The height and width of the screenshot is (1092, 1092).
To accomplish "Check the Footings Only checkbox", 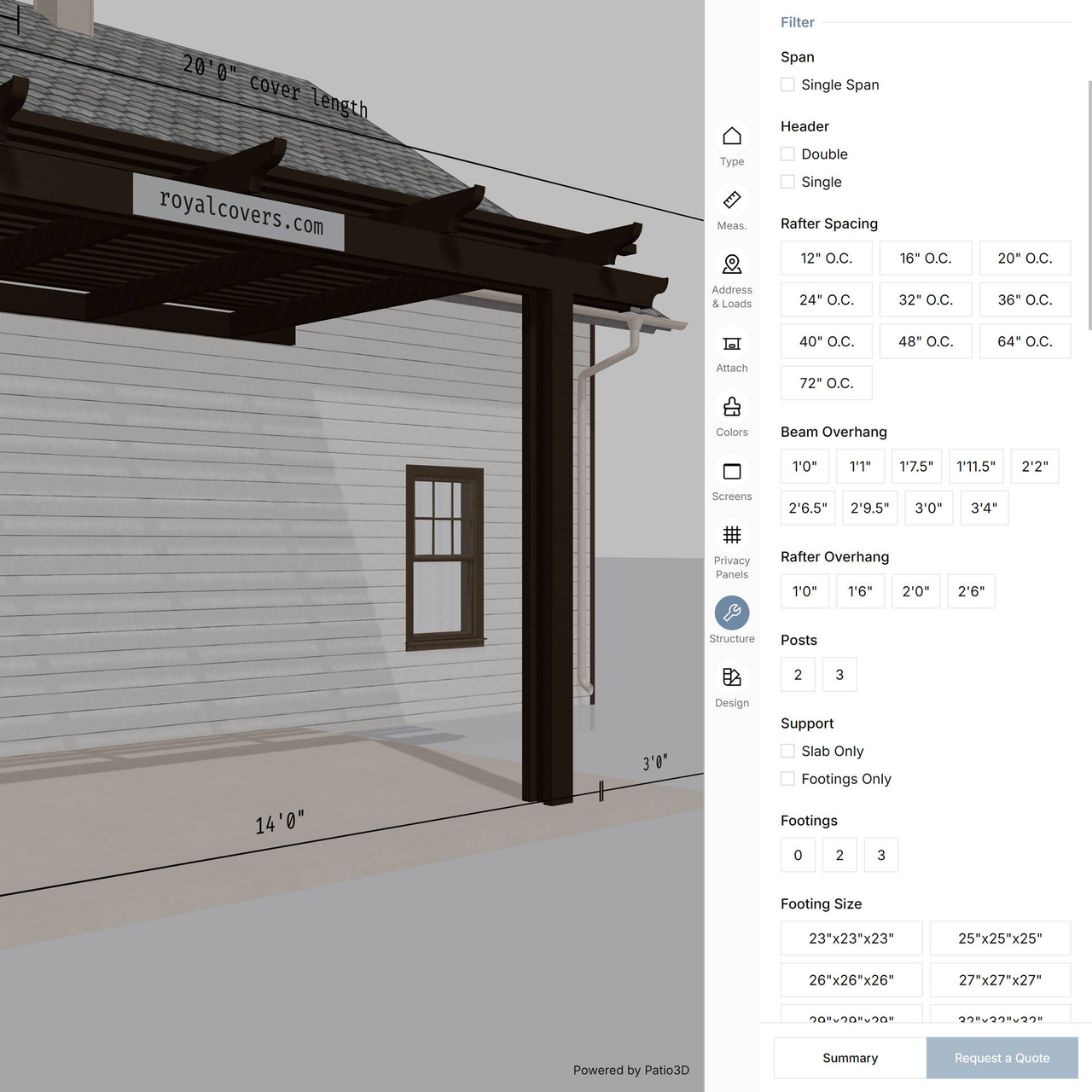I will (x=787, y=779).
